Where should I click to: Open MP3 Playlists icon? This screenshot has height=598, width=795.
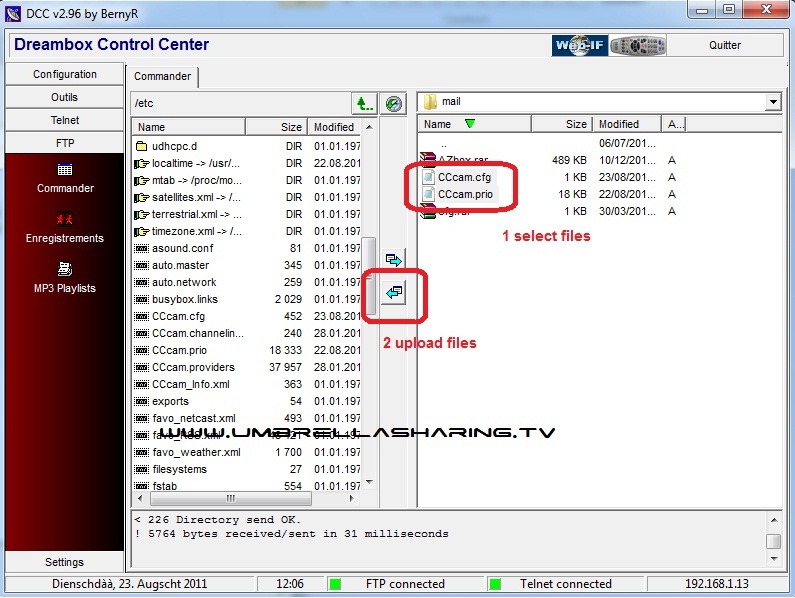coord(64,269)
